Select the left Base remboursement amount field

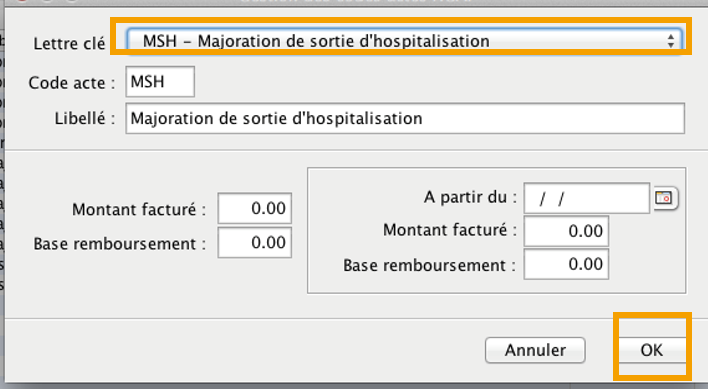point(255,243)
